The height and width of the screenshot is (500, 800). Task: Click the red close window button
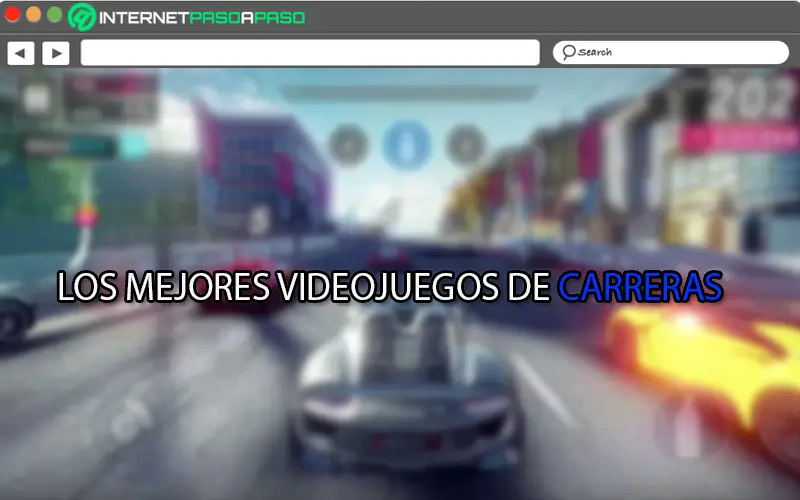[12, 14]
